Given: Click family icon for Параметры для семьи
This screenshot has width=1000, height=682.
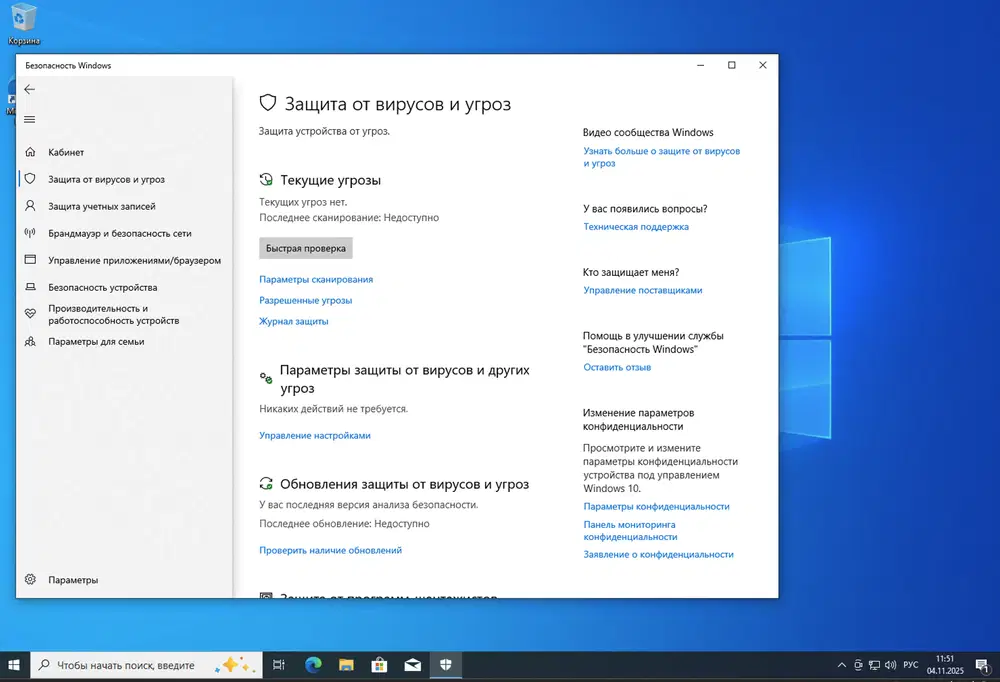Looking at the screenshot, I should pos(30,341).
